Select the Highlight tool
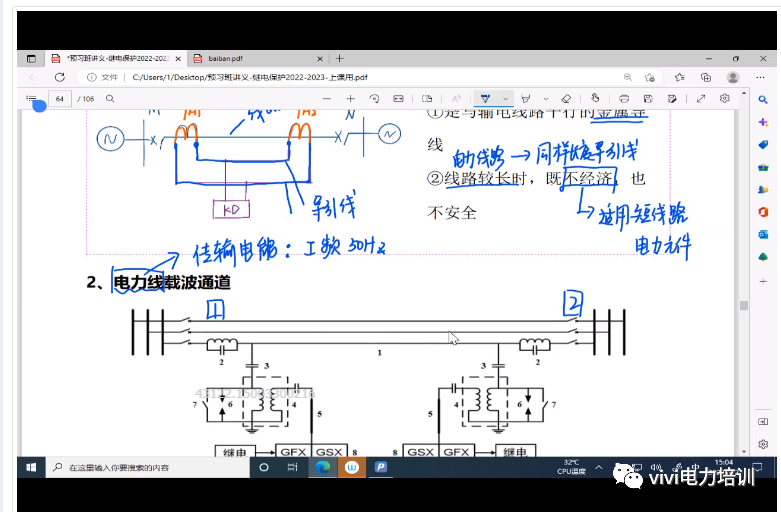 point(525,99)
